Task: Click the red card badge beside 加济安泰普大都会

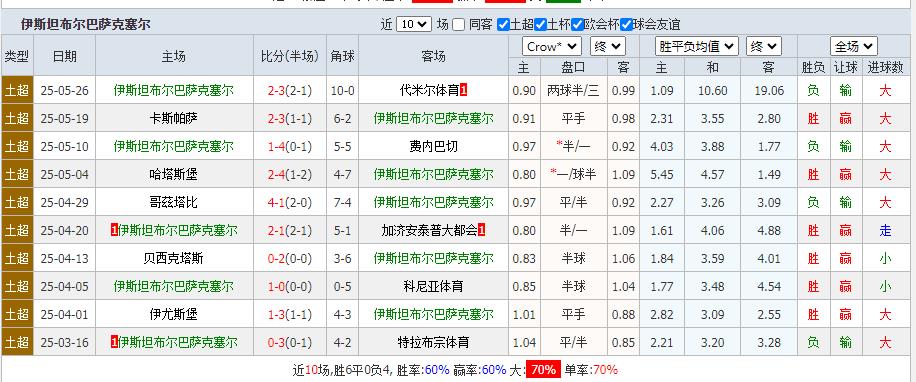Action: 481,231
